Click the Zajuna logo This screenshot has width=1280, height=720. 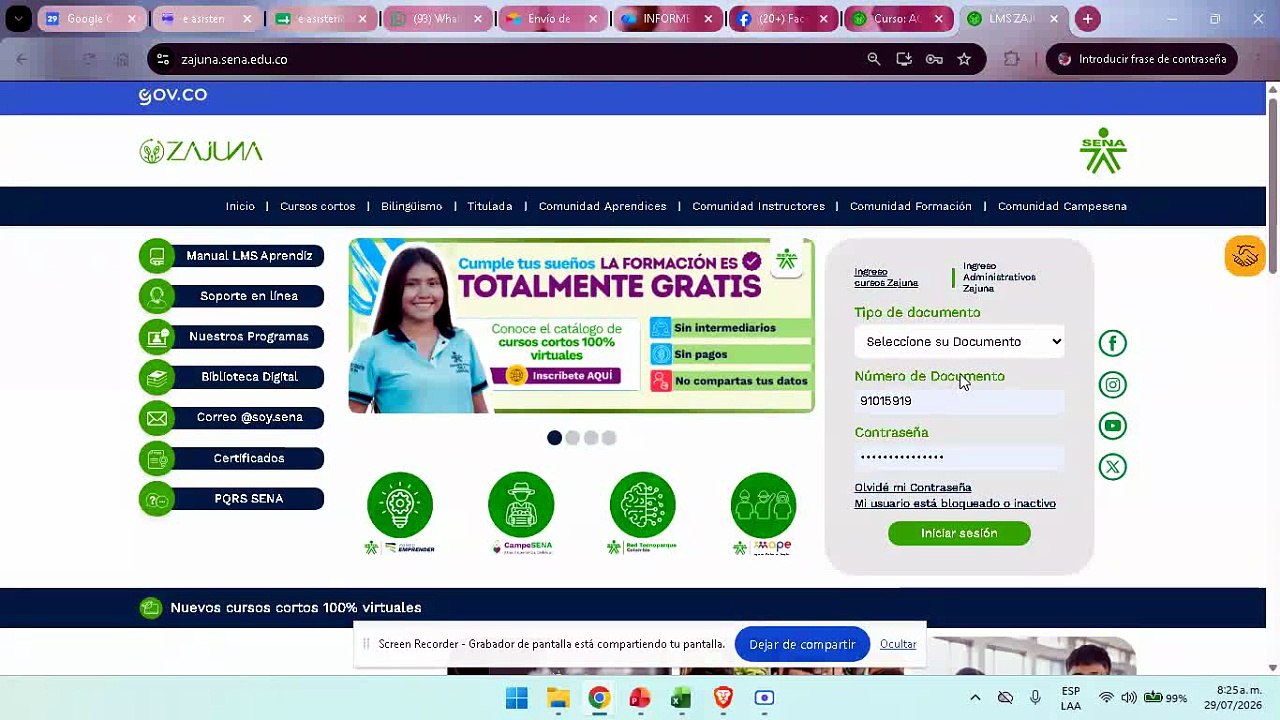(x=201, y=151)
